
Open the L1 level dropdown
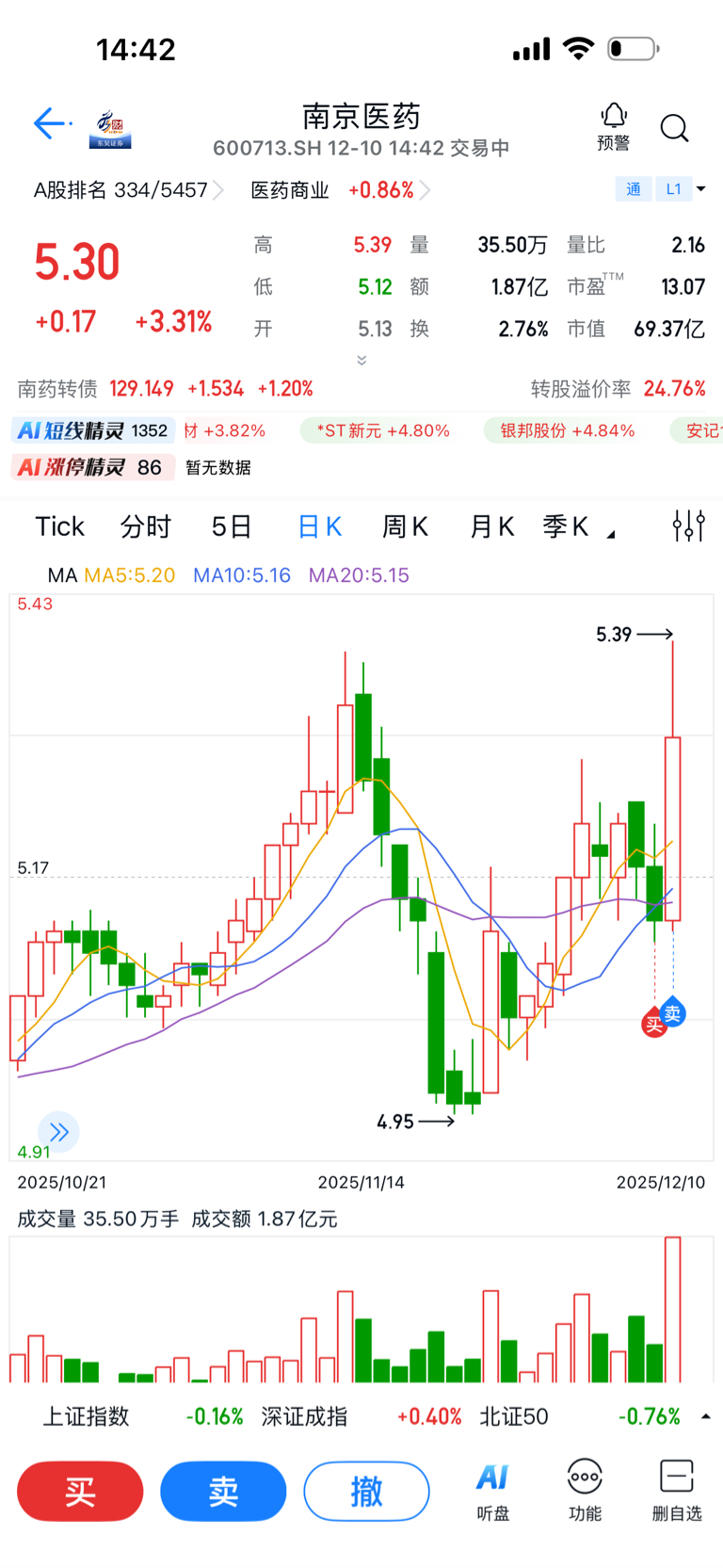(682, 189)
